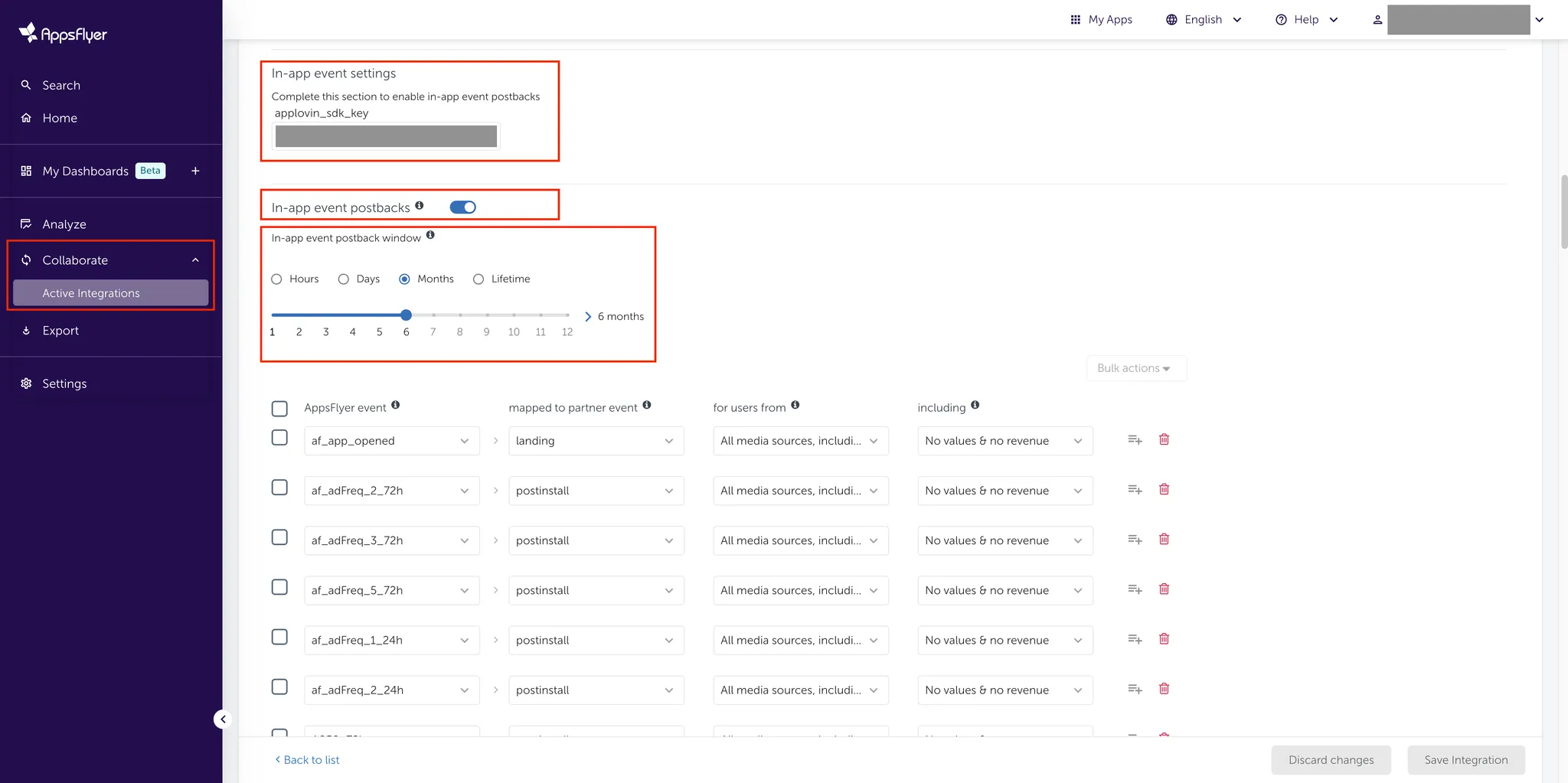
Task: Delete the af_adFreq_2_72h event row
Action: tap(1165, 489)
